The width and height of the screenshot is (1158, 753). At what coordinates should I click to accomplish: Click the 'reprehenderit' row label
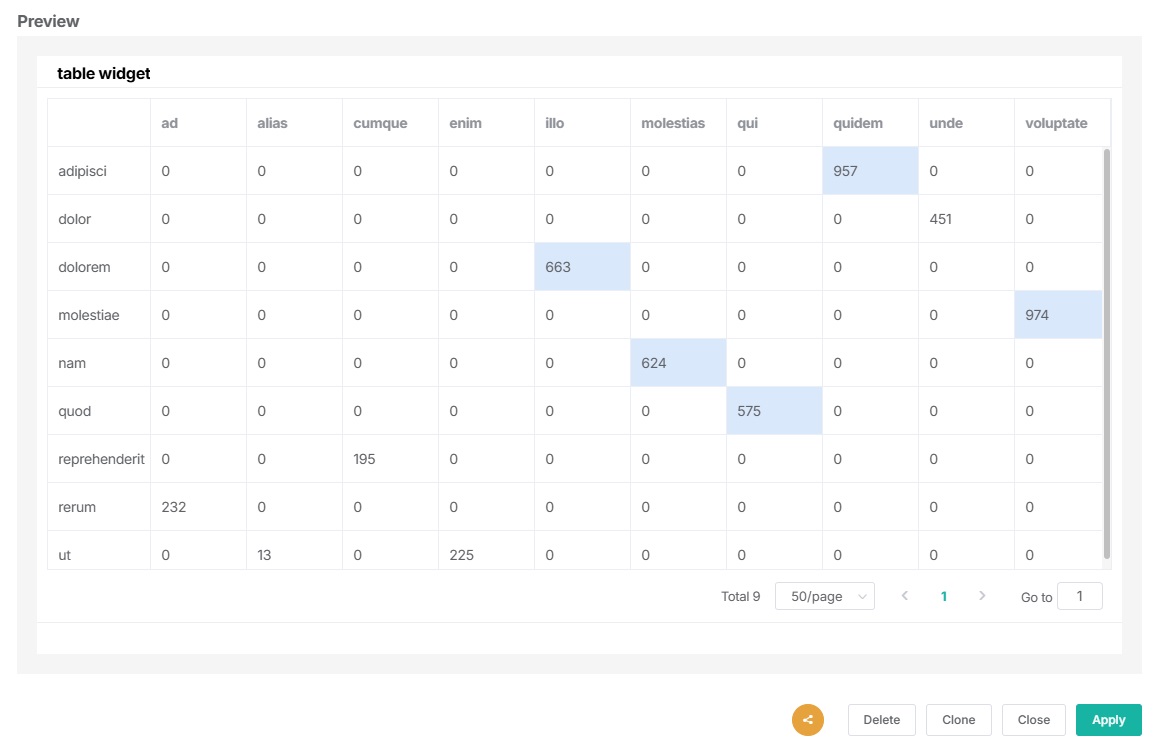coord(101,459)
